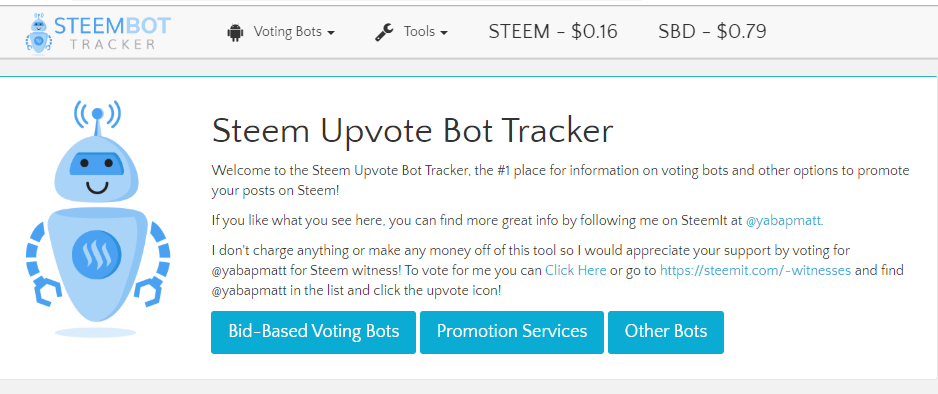Screen dimensions: 938x394
Task: Click the wrench icon beside Tools
Action: pyautogui.click(x=383, y=32)
